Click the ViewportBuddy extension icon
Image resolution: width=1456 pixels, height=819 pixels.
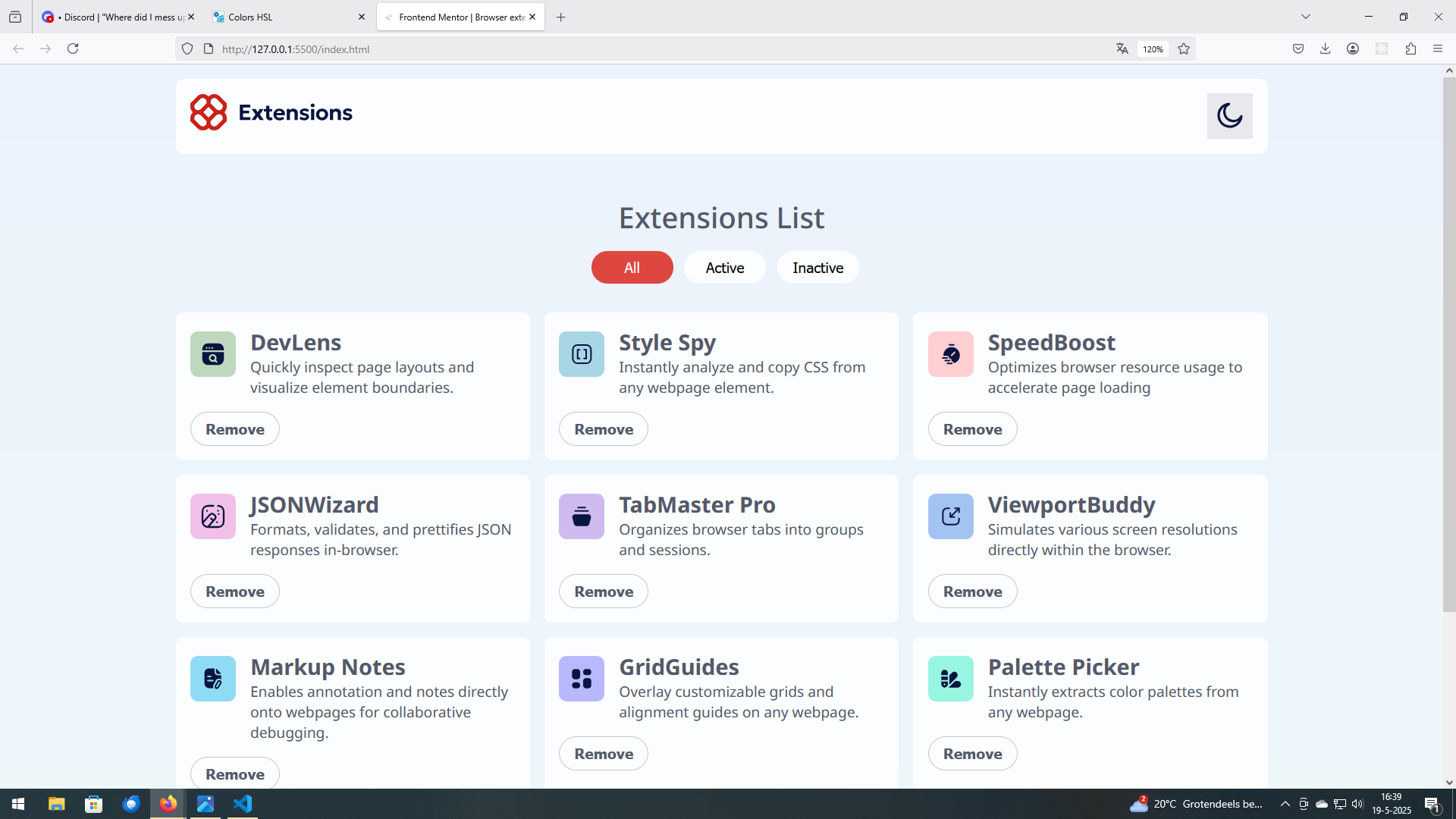(x=950, y=516)
